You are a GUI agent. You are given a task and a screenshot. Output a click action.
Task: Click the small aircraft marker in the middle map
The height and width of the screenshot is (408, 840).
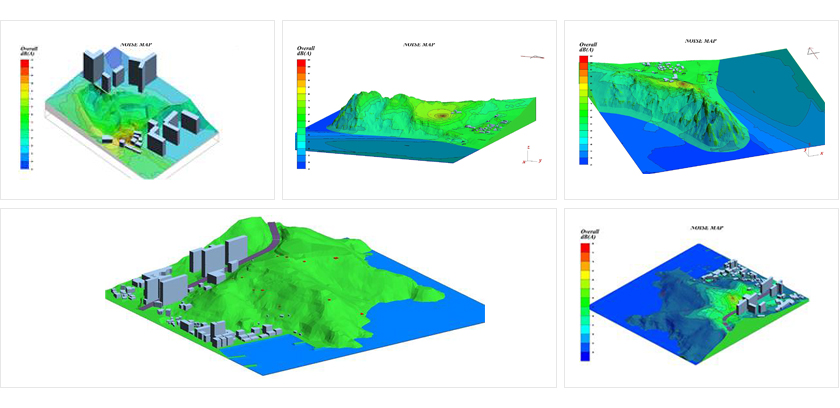point(535,58)
